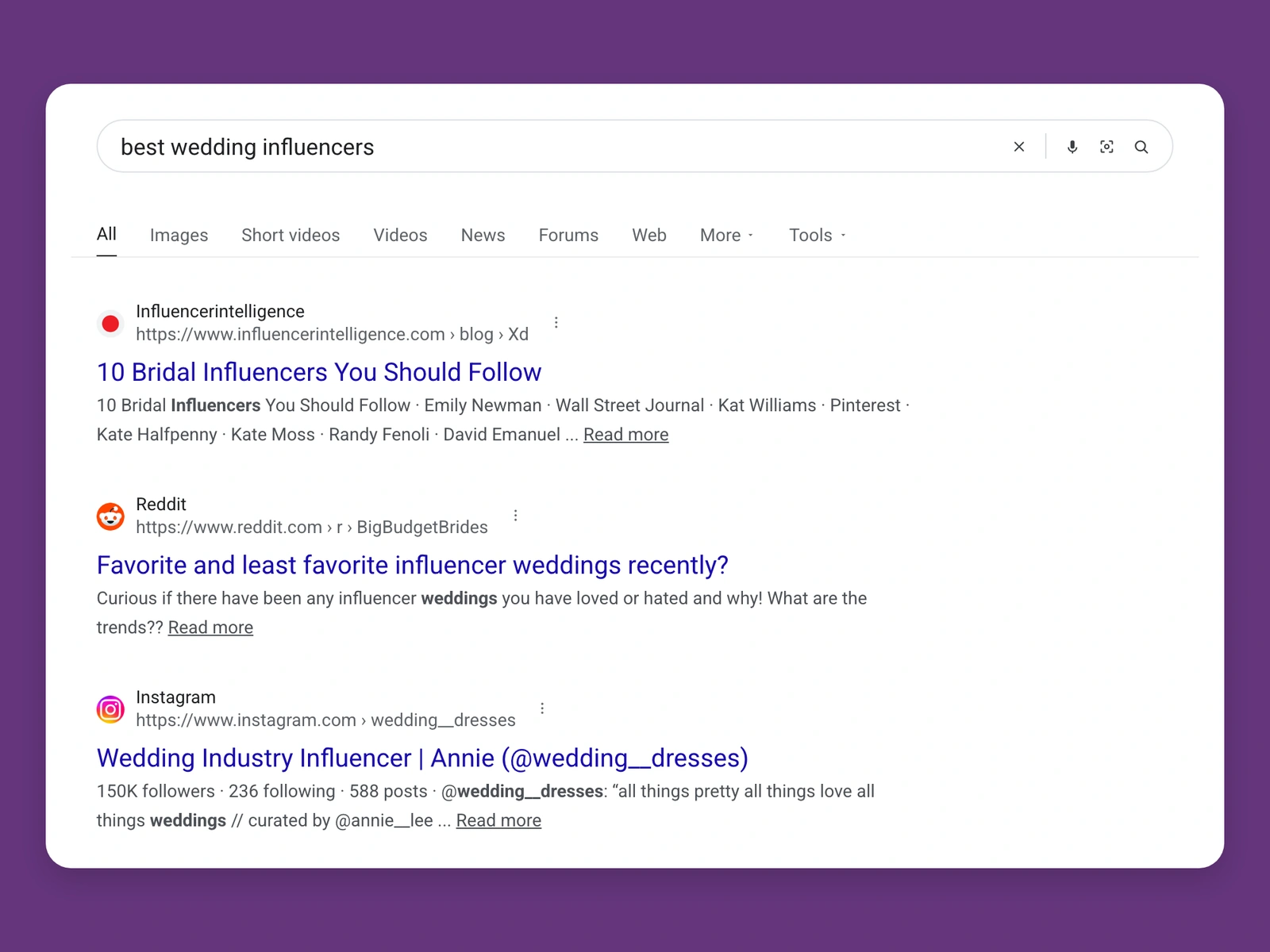
Task: Click the Influencerintelligence red dot favicon
Action: pyautogui.click(x=110, y=324)
